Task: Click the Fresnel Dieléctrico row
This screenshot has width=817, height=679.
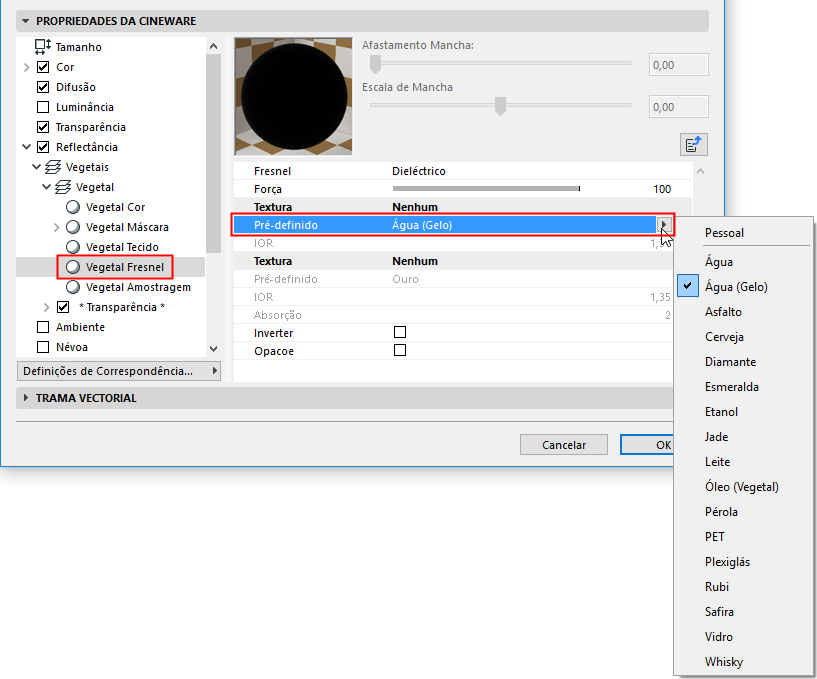Action: click(x=463, y=171)
